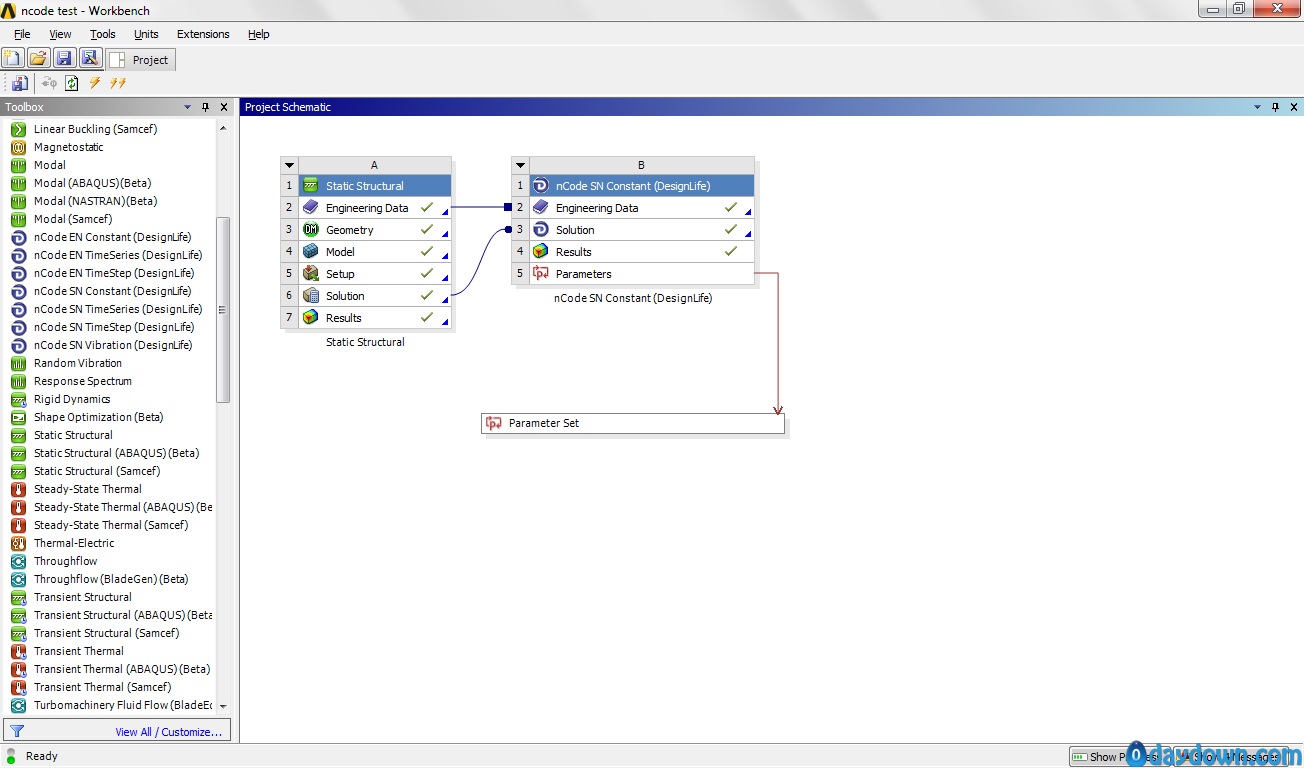The height and width of the screenshot is (768, 1304).
Task: Close the Toolbox panel
Action: [x=225, y=107]
